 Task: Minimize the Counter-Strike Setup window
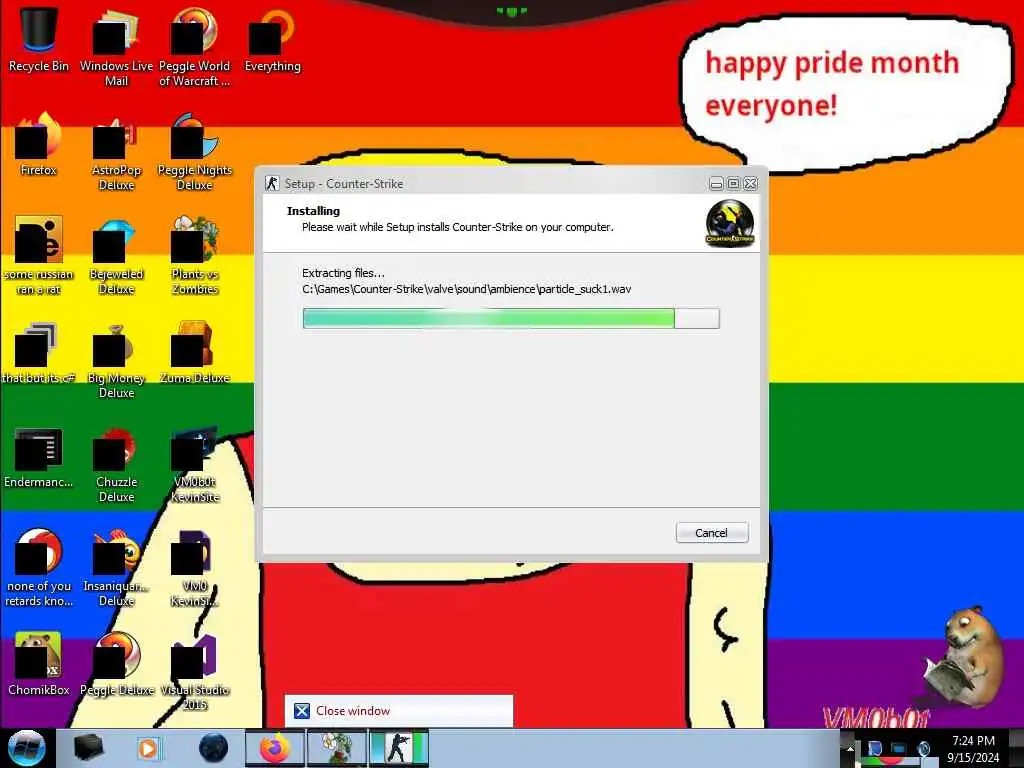(716, 184)
